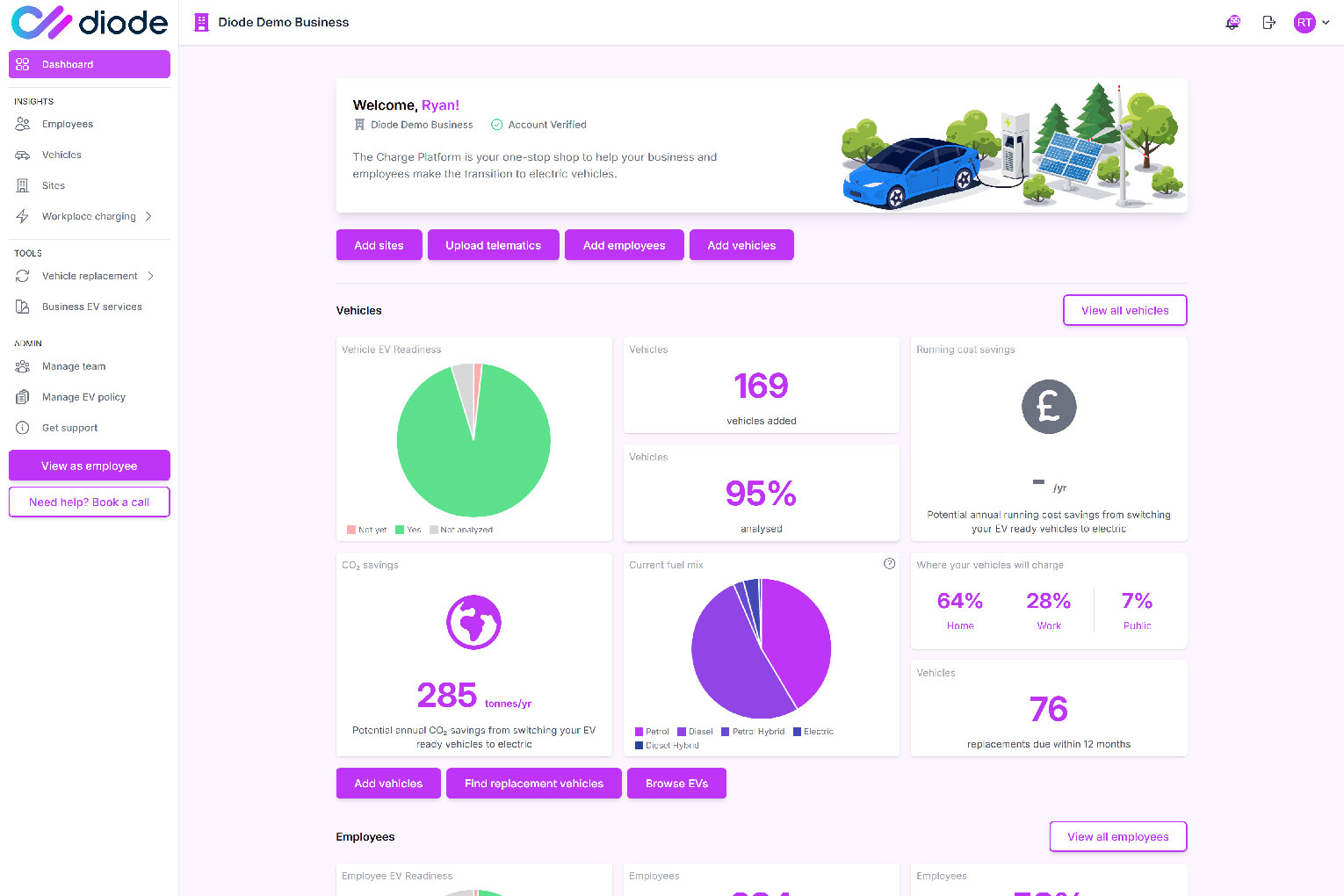Select Get support in sidebar
The image size is (1344, 896).
69,428
